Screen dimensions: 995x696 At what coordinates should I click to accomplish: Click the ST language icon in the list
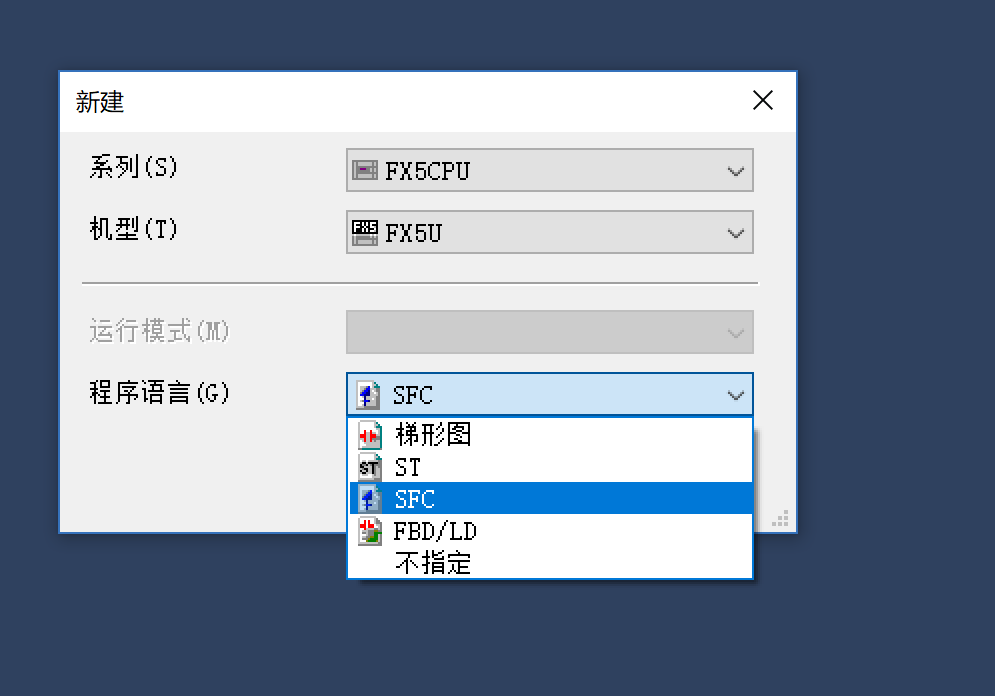click(370, 467)
